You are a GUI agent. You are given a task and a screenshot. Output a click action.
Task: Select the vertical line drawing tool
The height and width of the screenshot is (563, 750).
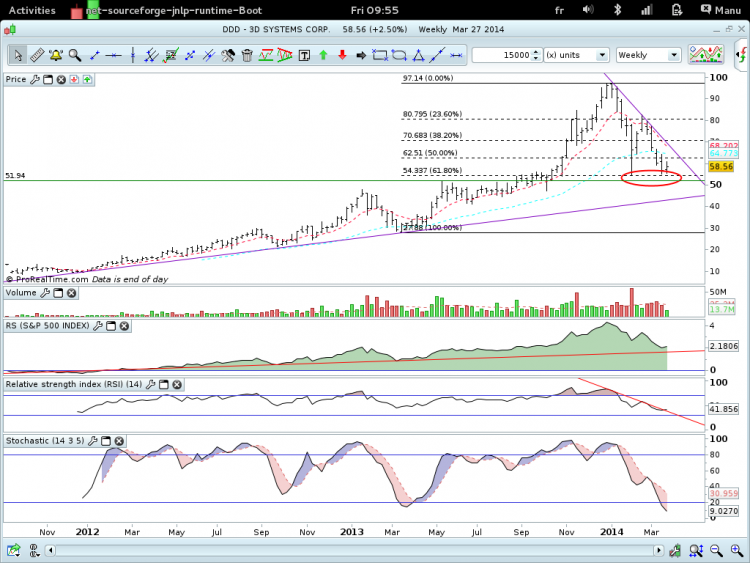click(x=132, y=55)
